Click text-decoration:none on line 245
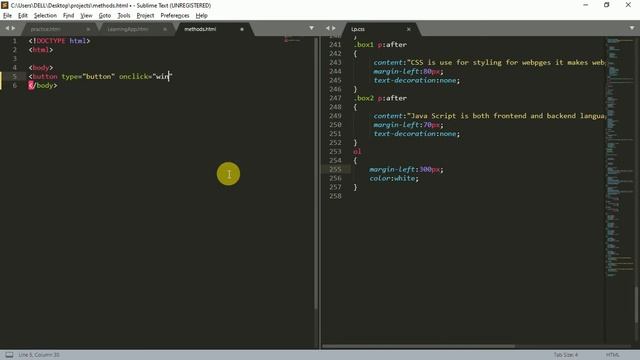Image resolution: width=640 pixels, height=360 pixels. [x=417, y=80]
